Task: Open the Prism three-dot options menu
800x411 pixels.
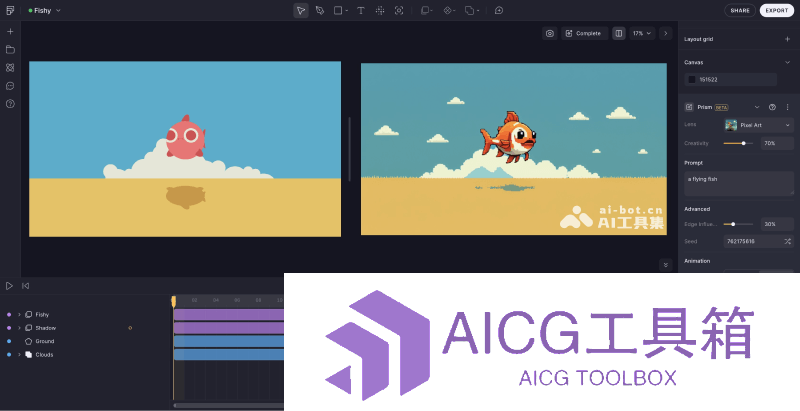Action: (787, 107)
